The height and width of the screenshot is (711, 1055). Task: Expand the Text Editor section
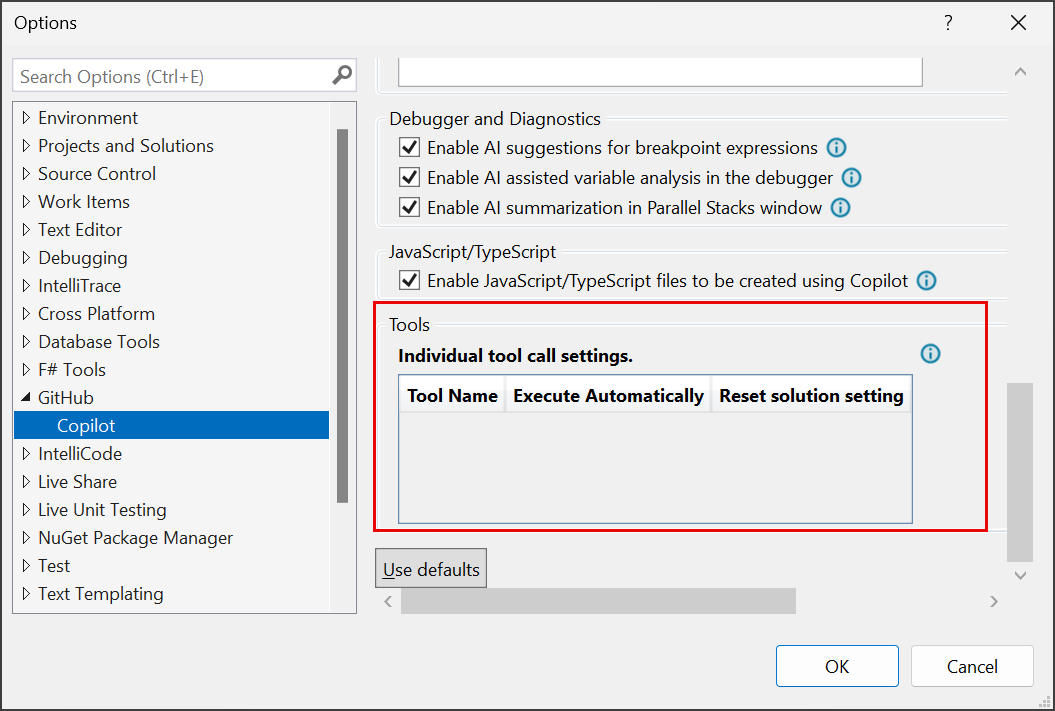point(26,229)
